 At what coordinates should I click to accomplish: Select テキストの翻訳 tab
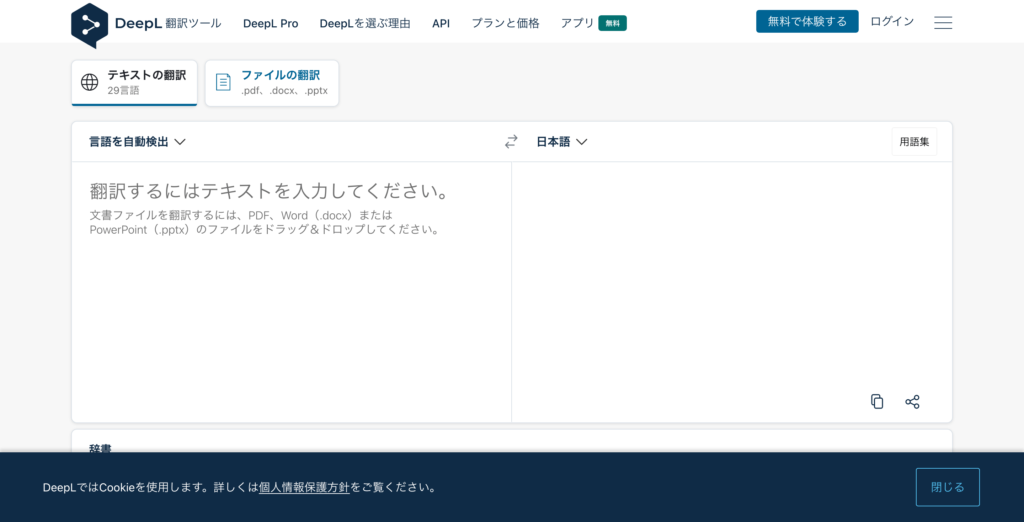135,82
